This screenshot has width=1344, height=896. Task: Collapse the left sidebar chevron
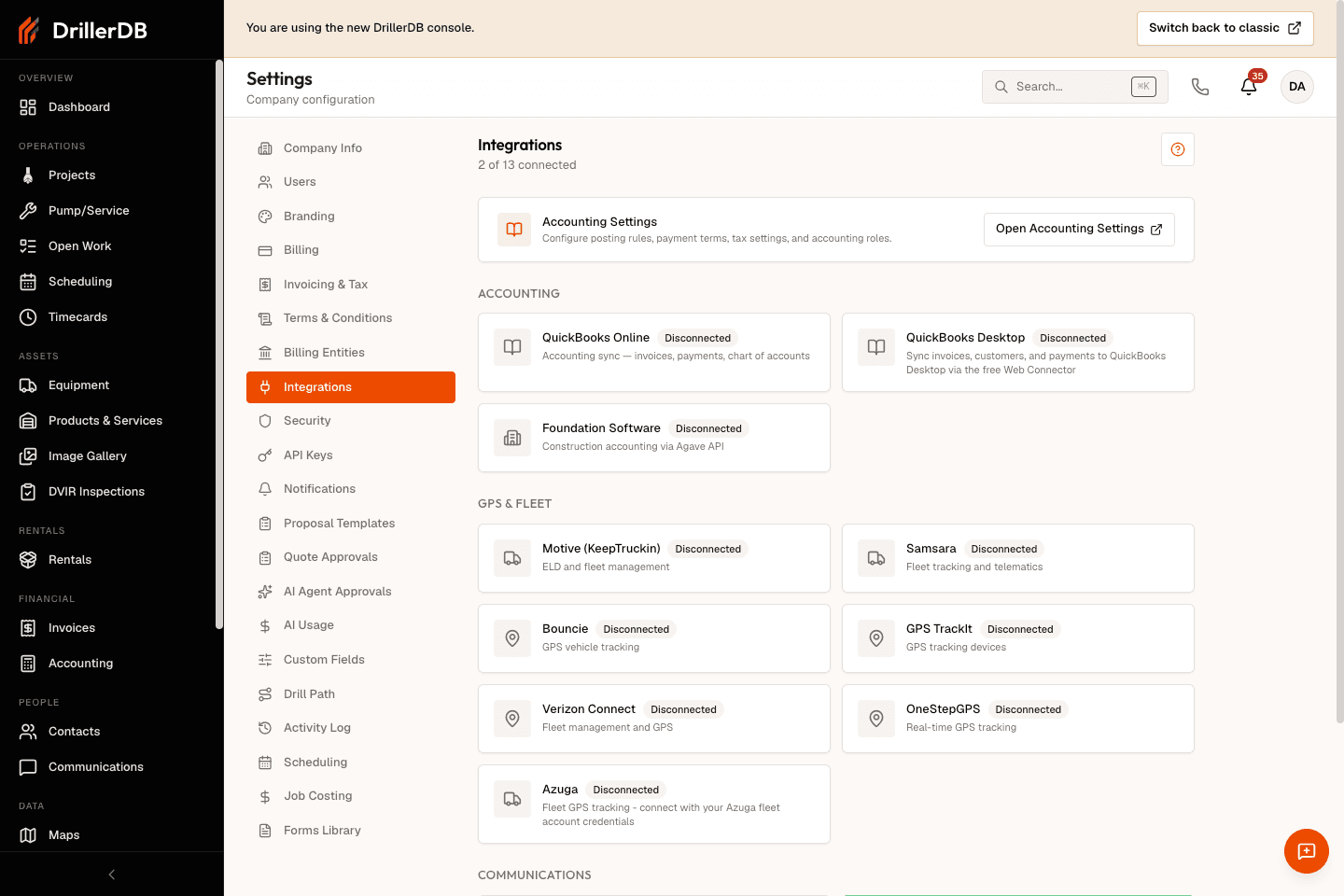click(112, 875)
